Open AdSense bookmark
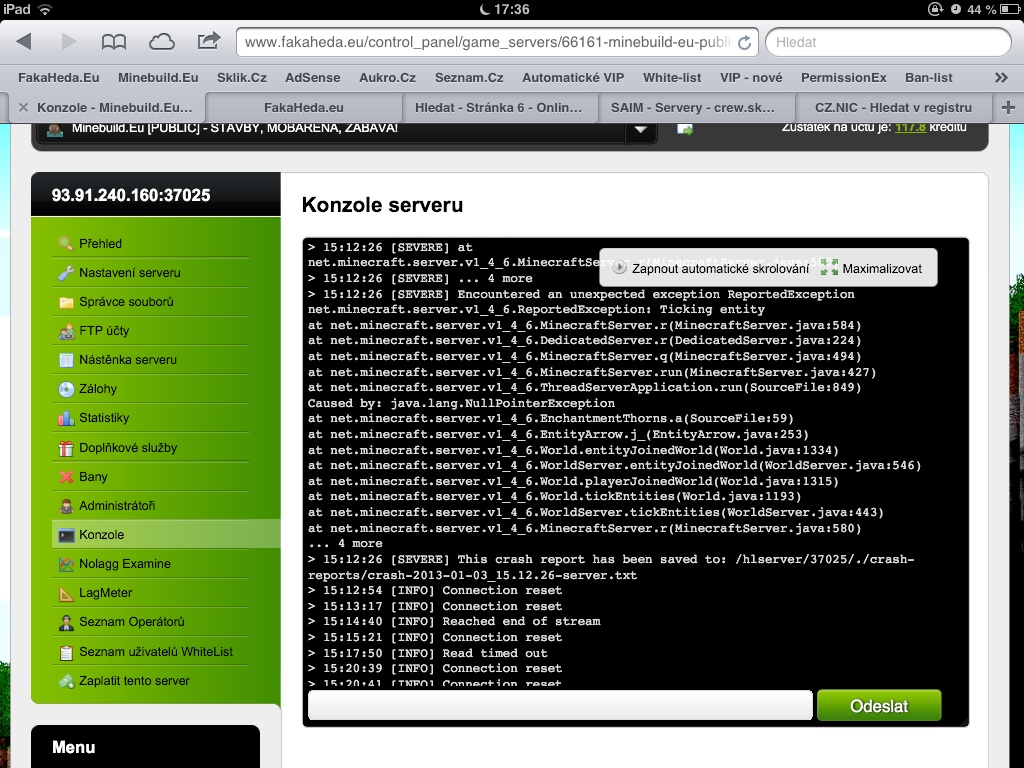This screenshot has width=1024, height=768. [312, 78]
